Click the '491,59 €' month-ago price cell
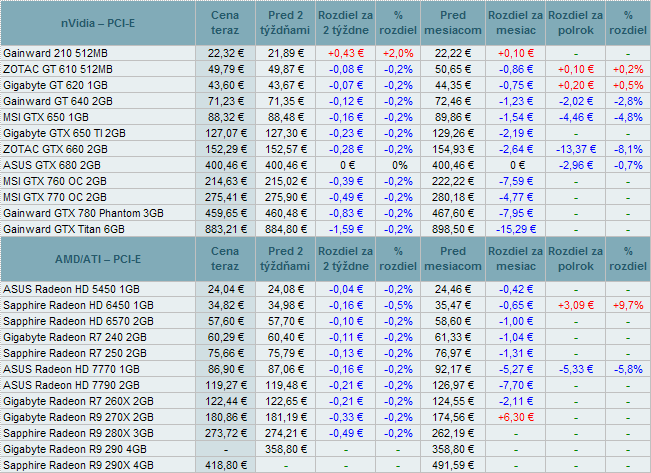Image resolution: width=651 pixels, height=473 pixels. 453,465
